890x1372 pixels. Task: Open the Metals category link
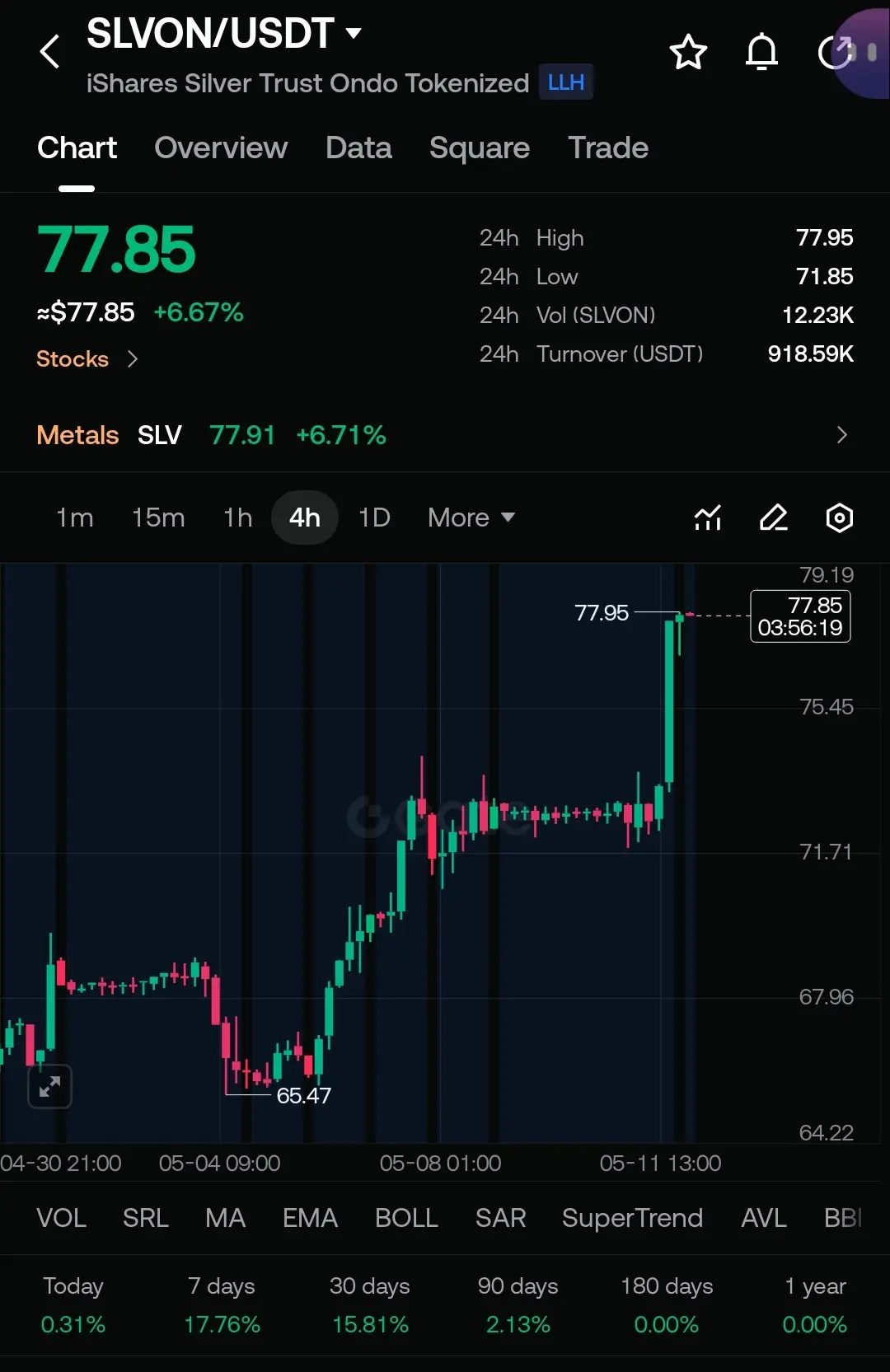point(77,435)
